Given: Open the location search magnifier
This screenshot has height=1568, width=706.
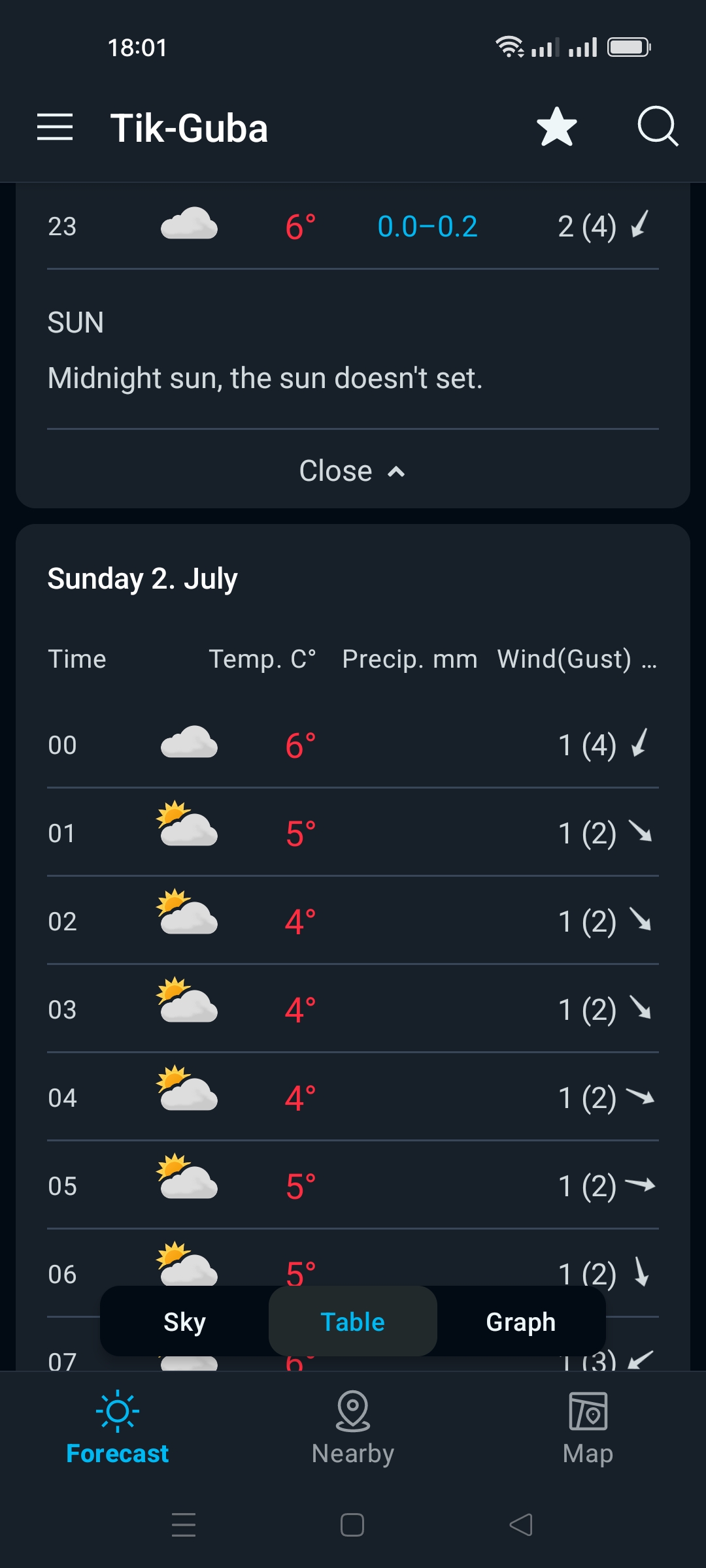Looking at the screenshot, I should 657,125.
